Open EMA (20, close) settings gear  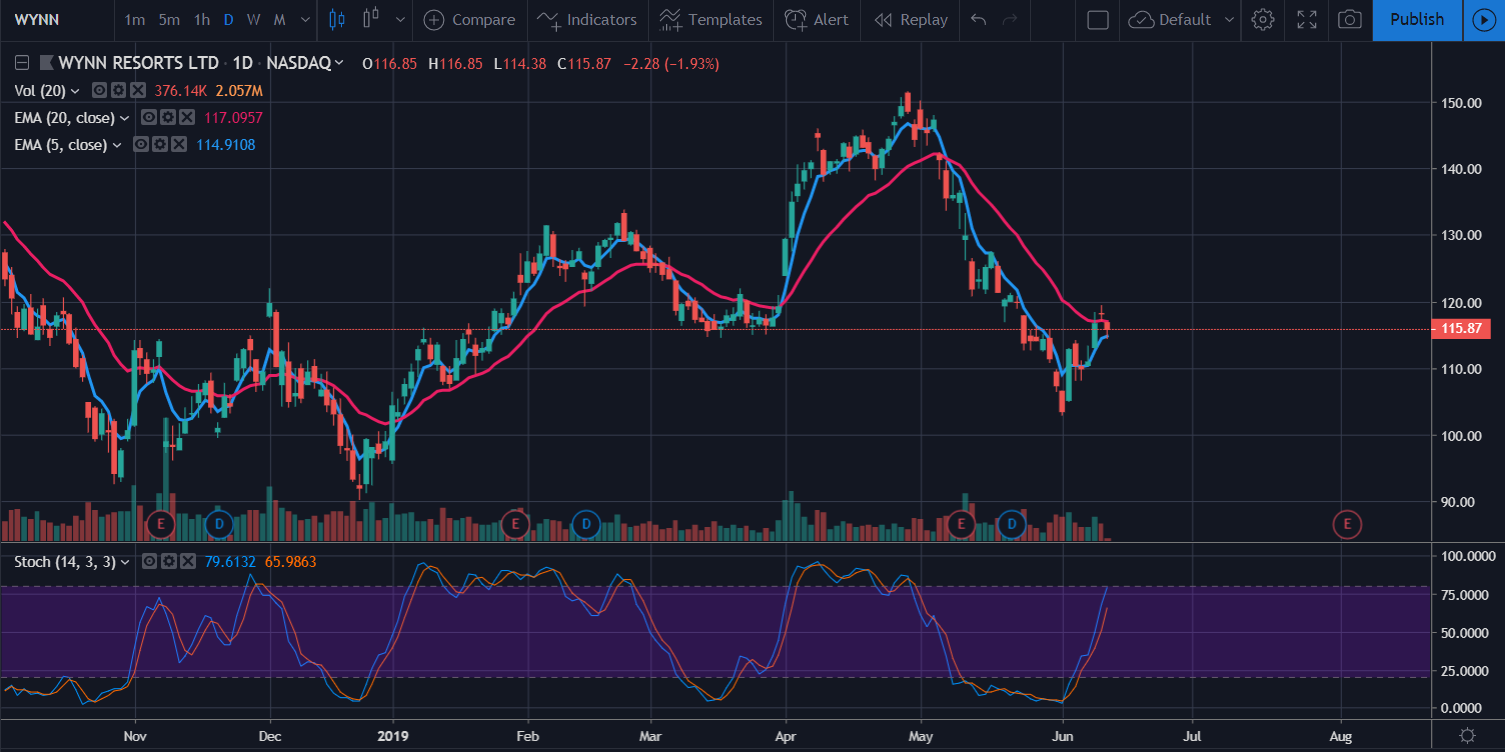pyautogui.click(x=167, y=117)
